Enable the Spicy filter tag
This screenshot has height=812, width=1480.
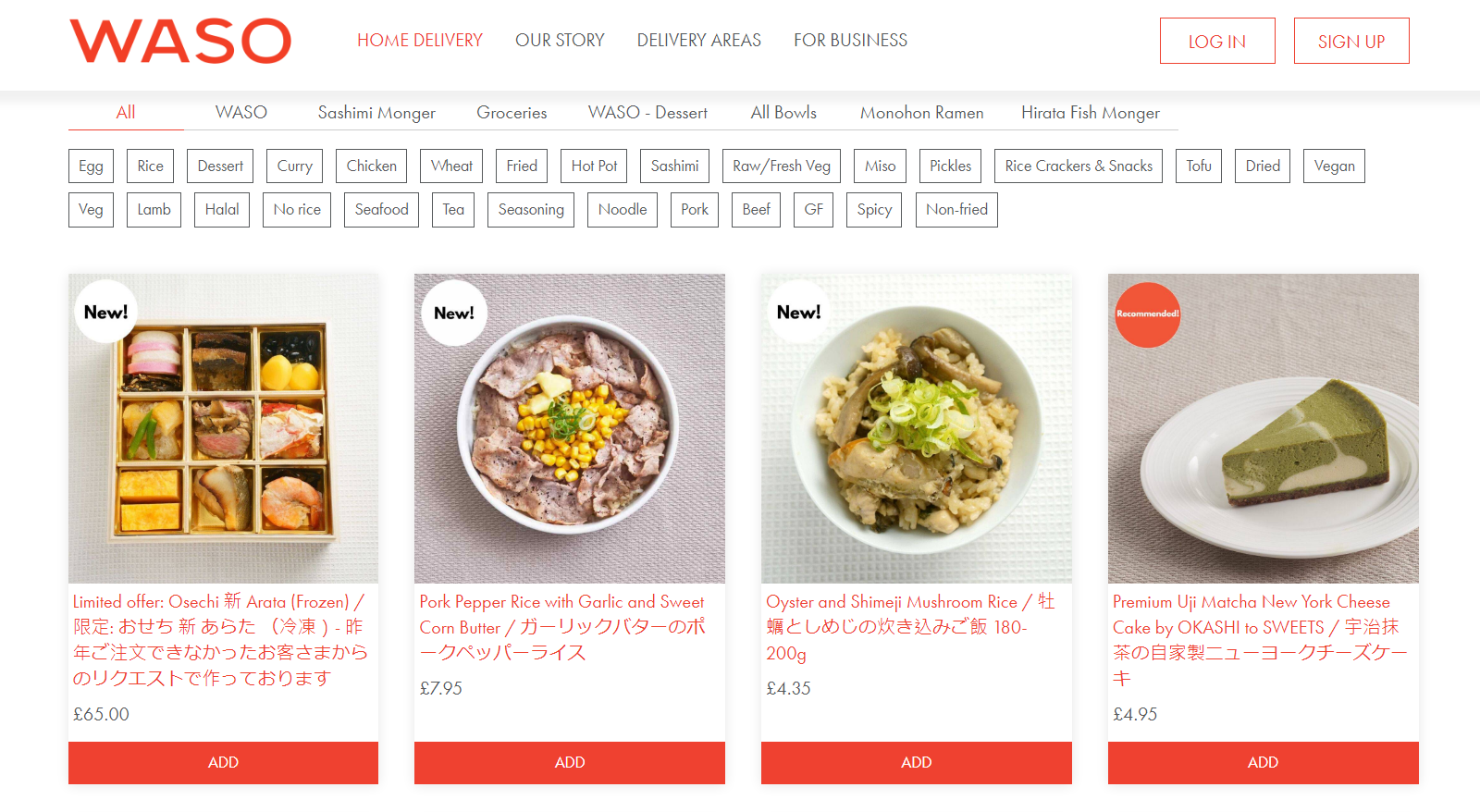pyautogui.click(x=874, y=210)
